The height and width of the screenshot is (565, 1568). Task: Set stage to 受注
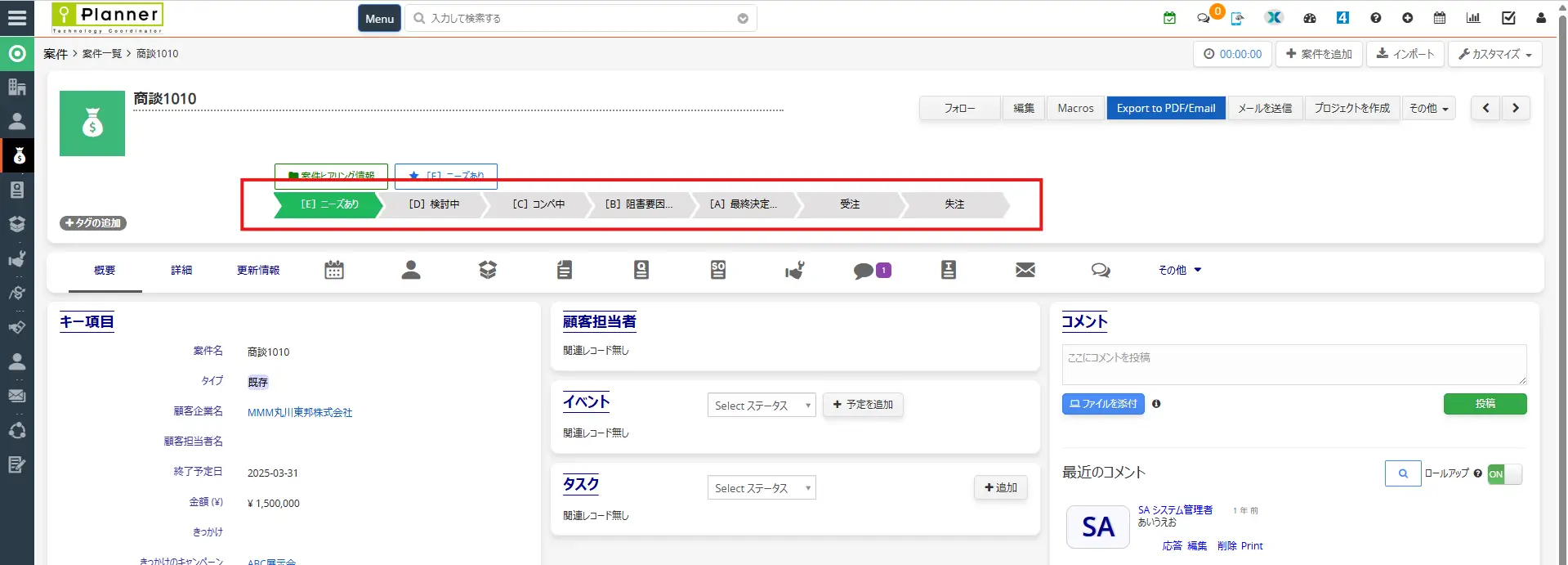[850, 204]
